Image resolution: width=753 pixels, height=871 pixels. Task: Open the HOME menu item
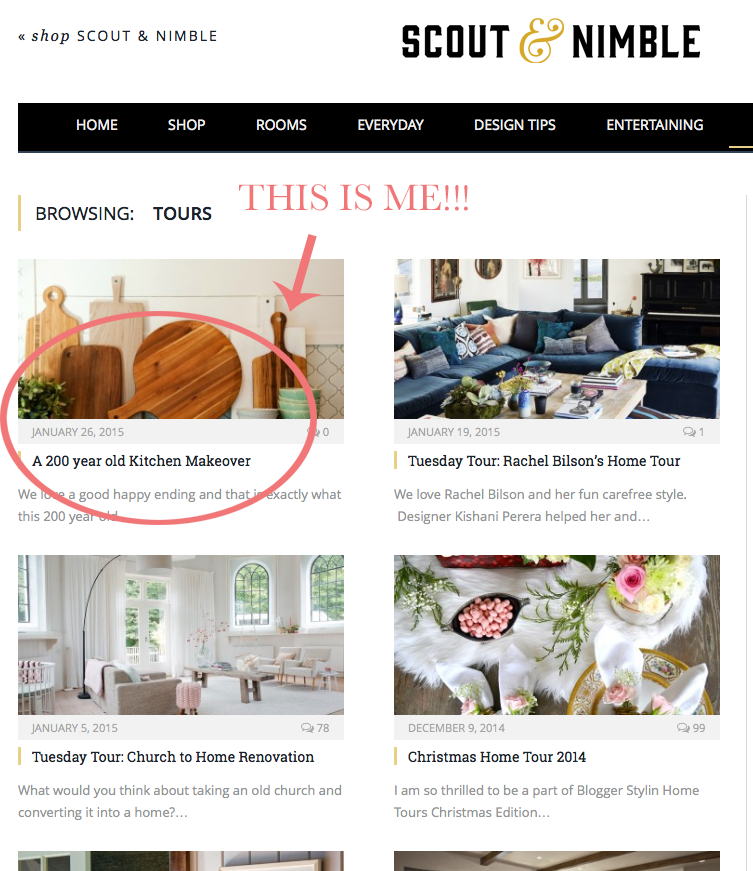click(x=97, y=125)
